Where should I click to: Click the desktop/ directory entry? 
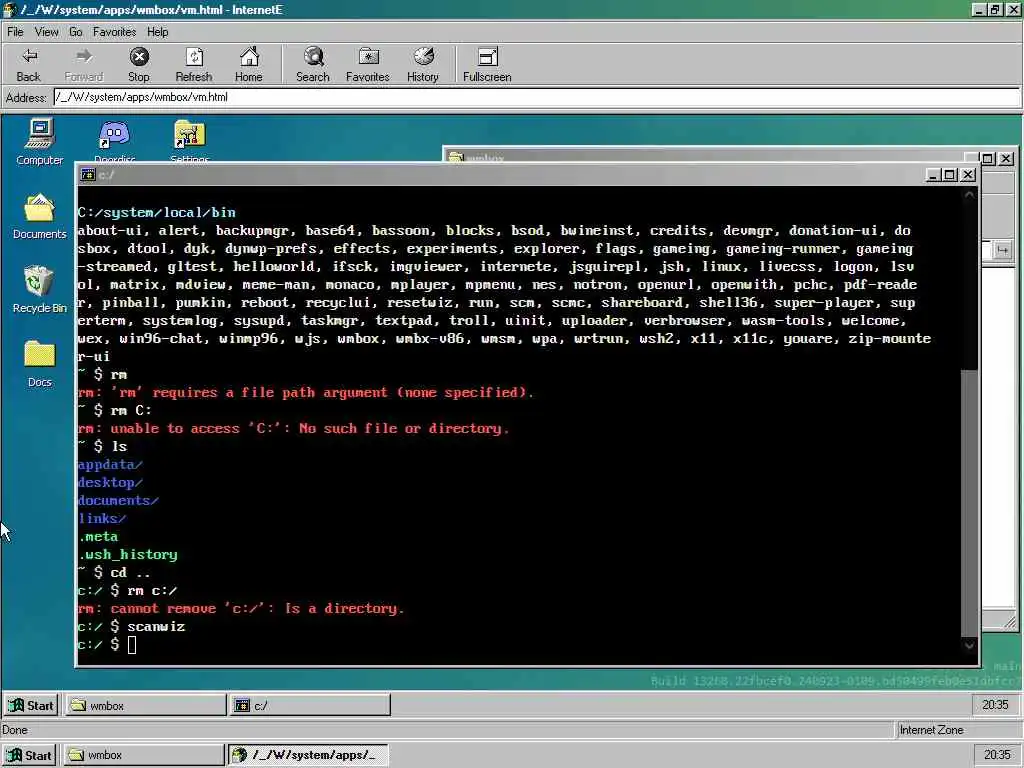point(110,483)
